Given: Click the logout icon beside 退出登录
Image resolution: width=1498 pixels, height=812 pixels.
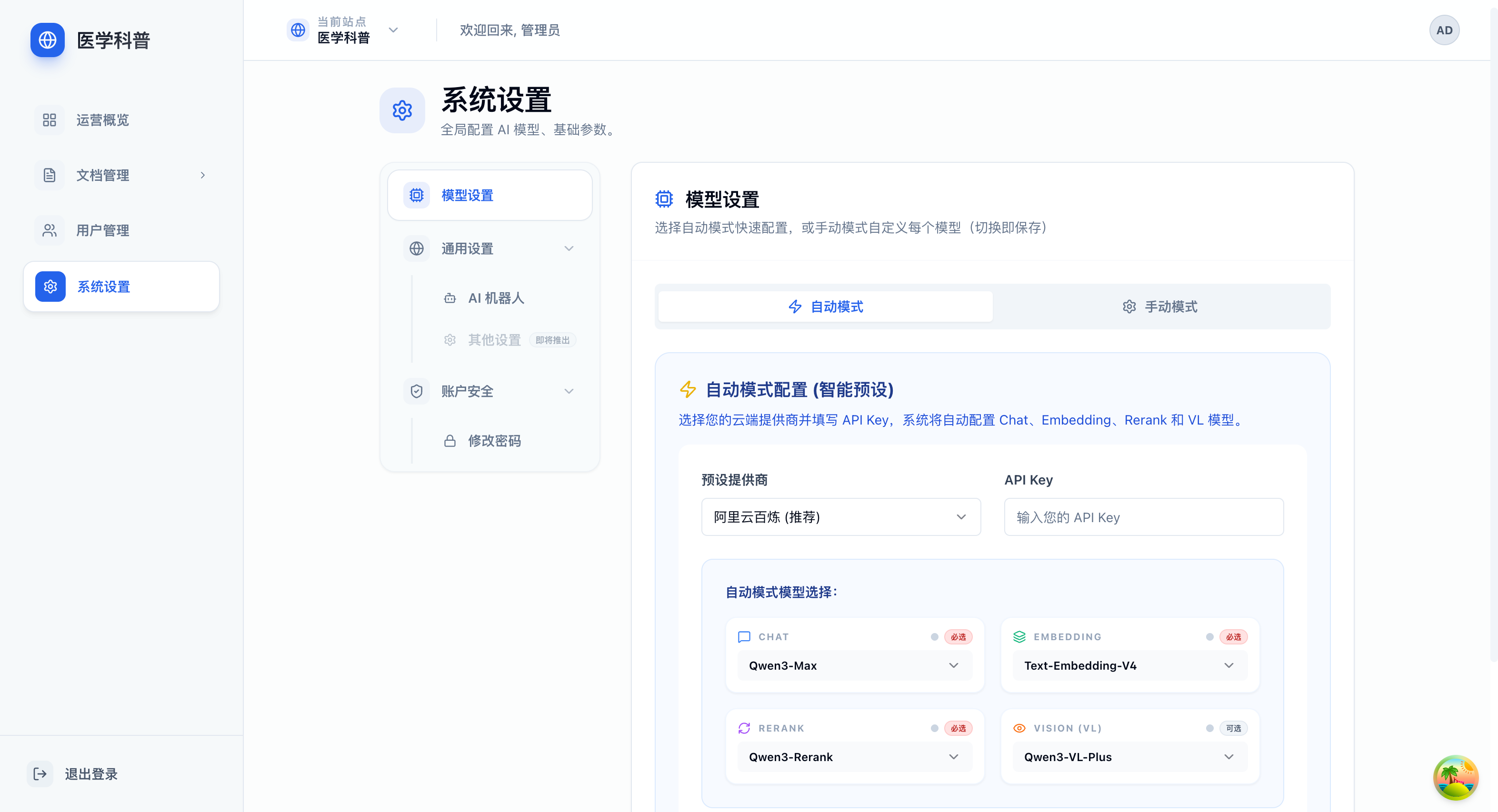Looking at the screenshot, I should tap(40, 773).
